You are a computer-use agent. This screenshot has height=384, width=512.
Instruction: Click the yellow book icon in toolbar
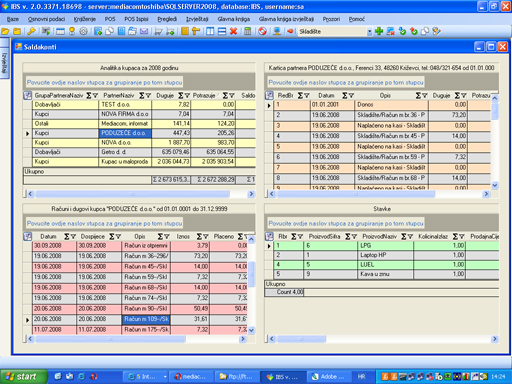tap(185, 31)
